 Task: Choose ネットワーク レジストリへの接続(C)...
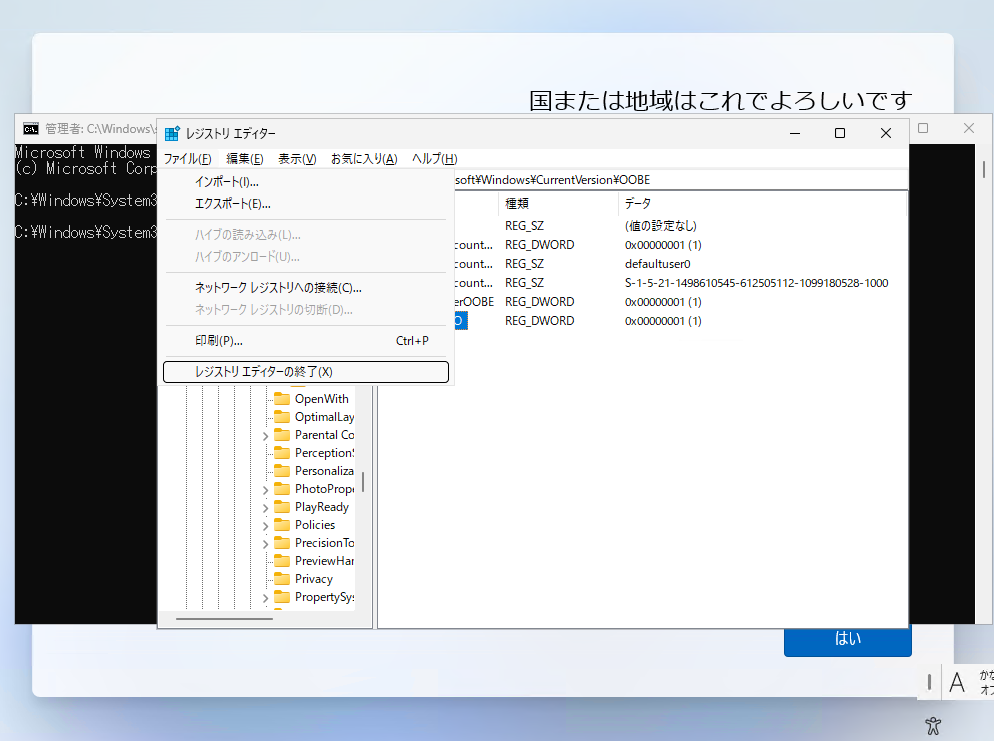pyautogui.click(x=306, y=288)
